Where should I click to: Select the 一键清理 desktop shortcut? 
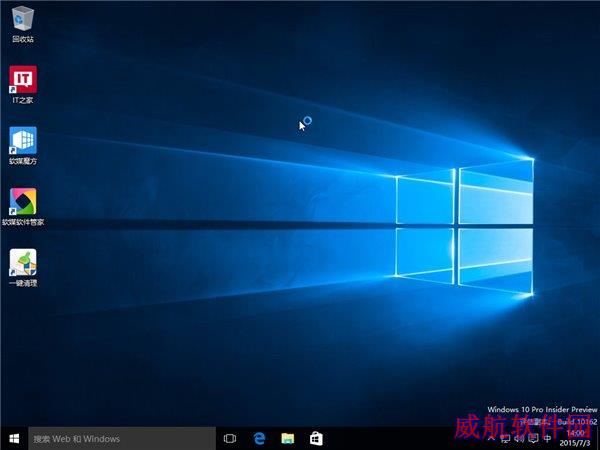click(x=23, y=268)
